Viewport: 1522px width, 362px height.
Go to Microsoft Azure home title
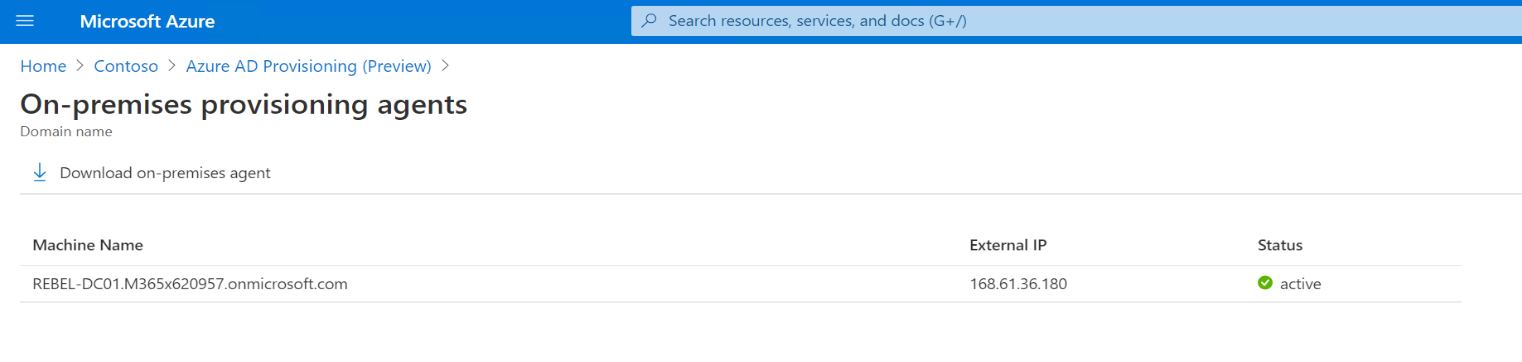coord(147,21)
